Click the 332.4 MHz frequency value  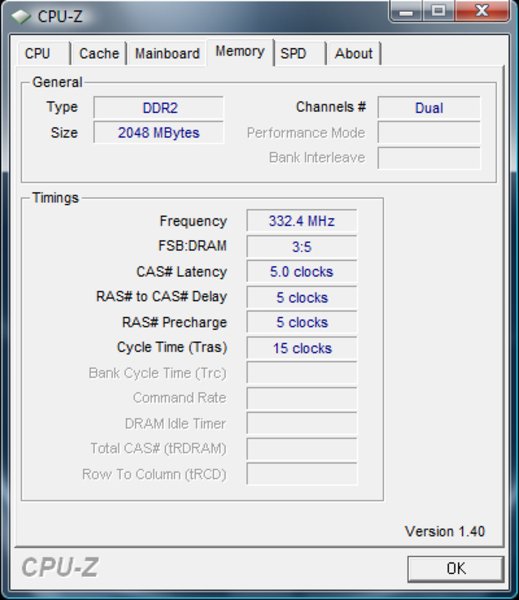(x=302, y=221)
